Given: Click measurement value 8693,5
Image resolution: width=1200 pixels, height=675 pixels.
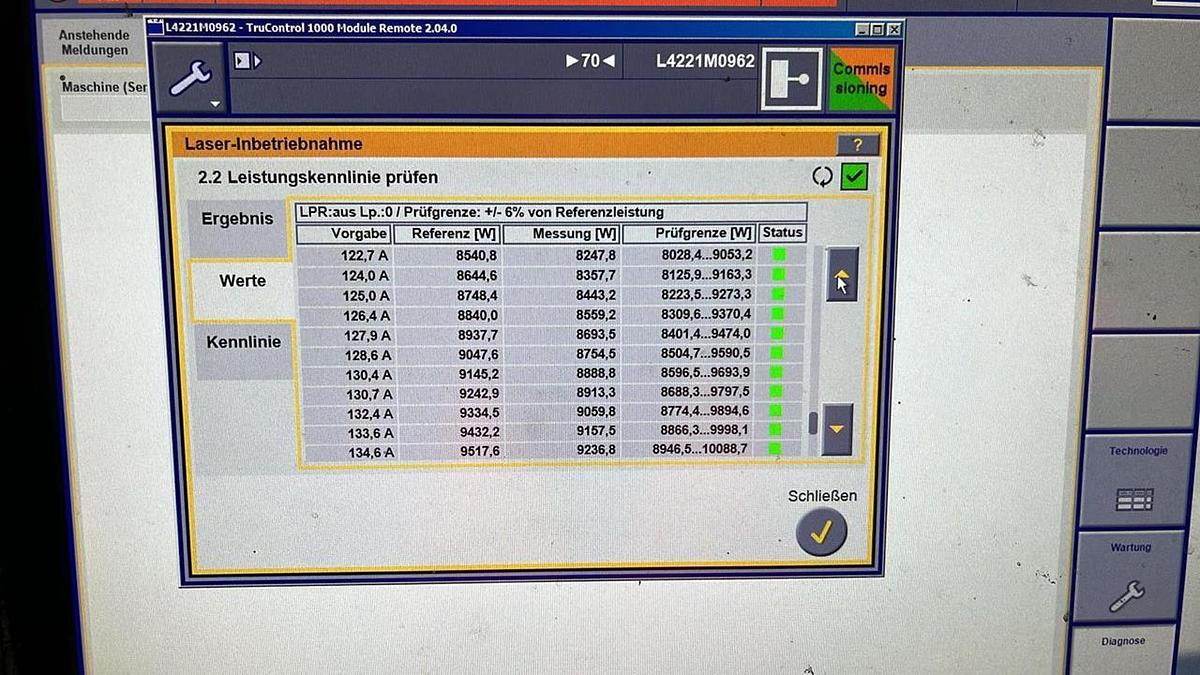Looking at the screenshot, I should (x=596, y=335).
